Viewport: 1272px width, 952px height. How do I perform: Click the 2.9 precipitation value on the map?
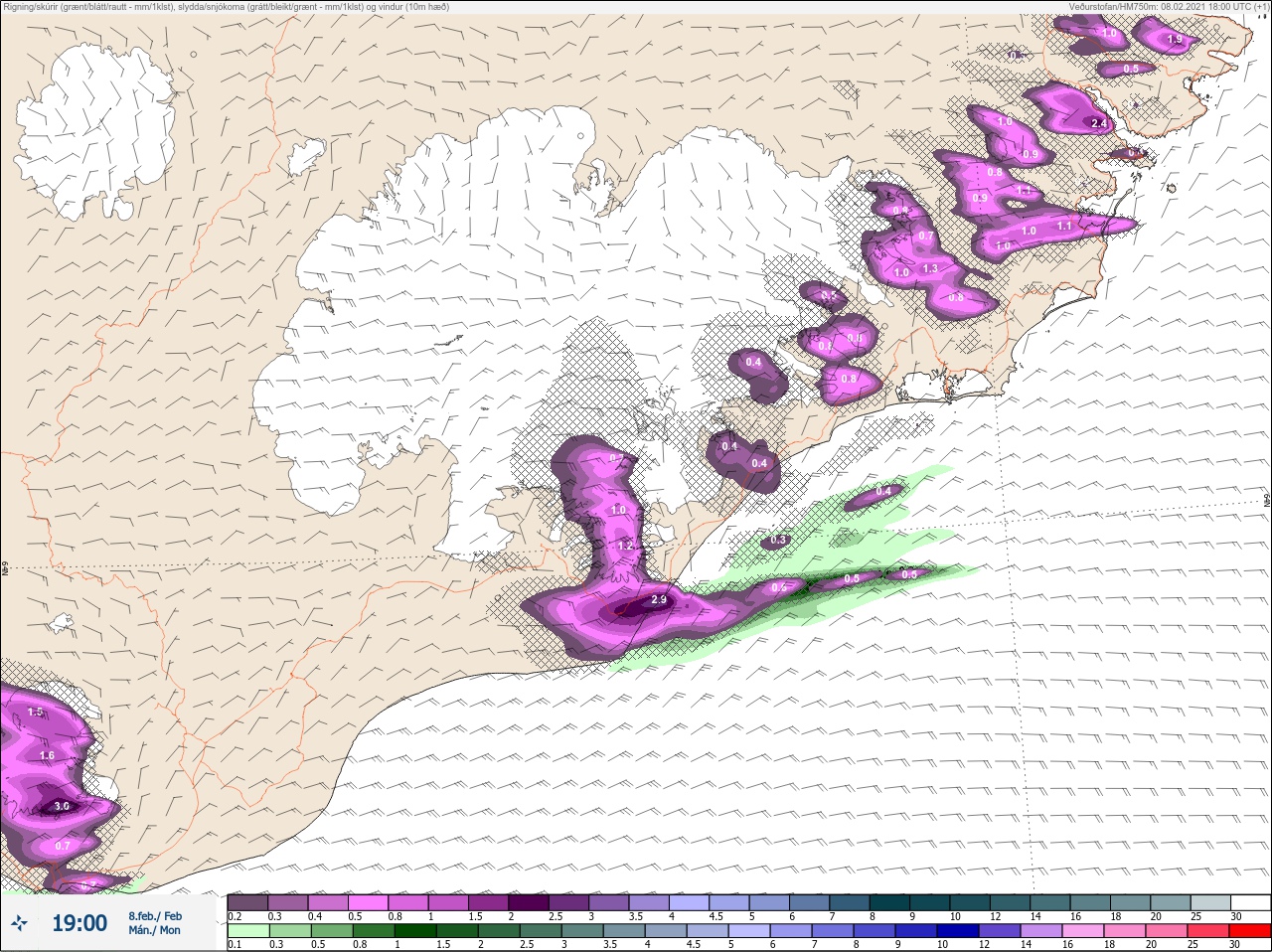659,600
